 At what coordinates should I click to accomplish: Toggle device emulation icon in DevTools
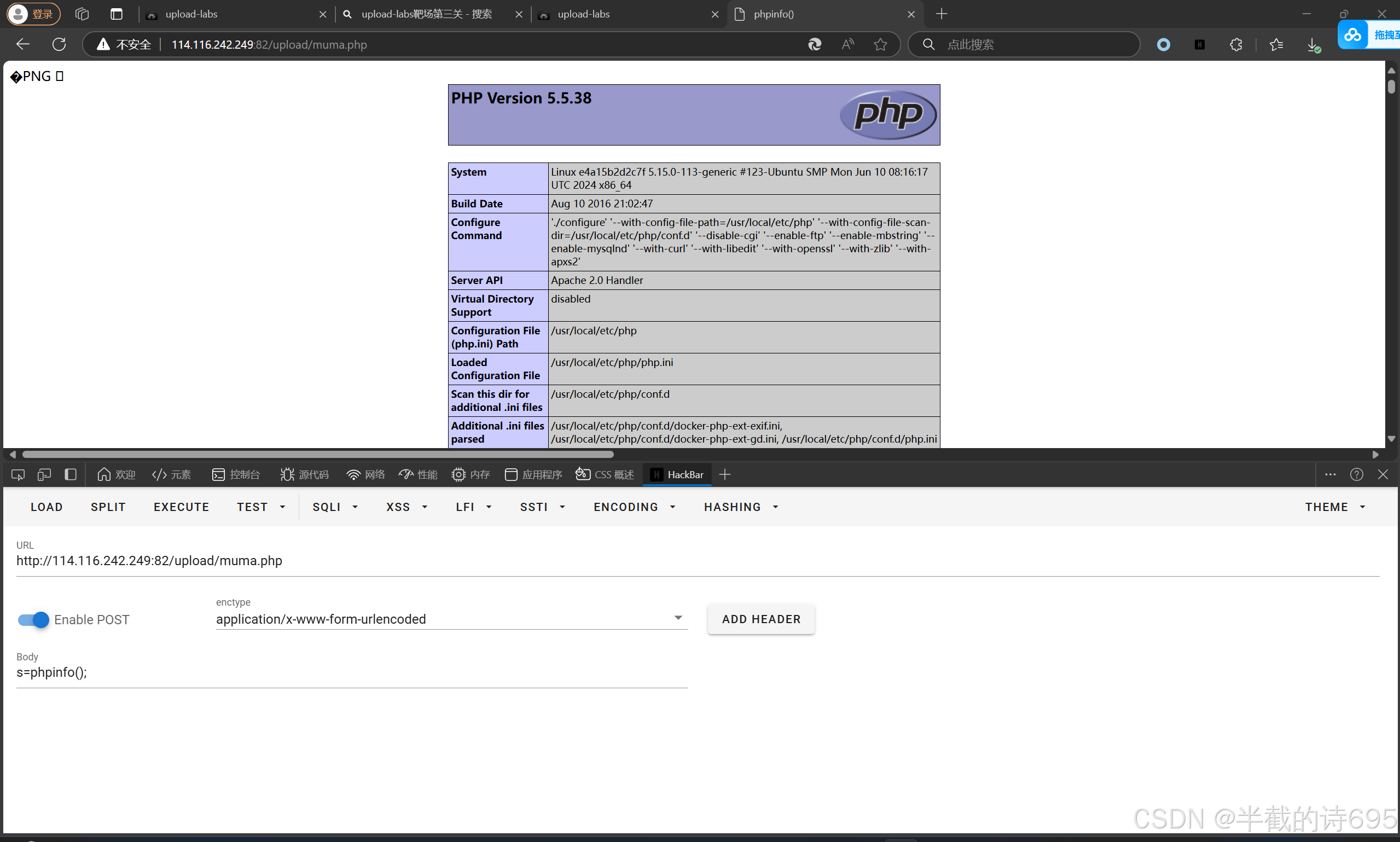(x=44, y=474)
